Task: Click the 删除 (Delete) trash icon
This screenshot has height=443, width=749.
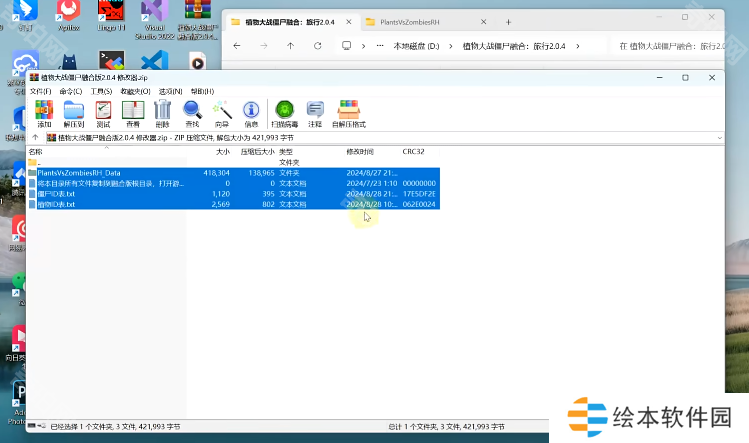Action: 162,113
